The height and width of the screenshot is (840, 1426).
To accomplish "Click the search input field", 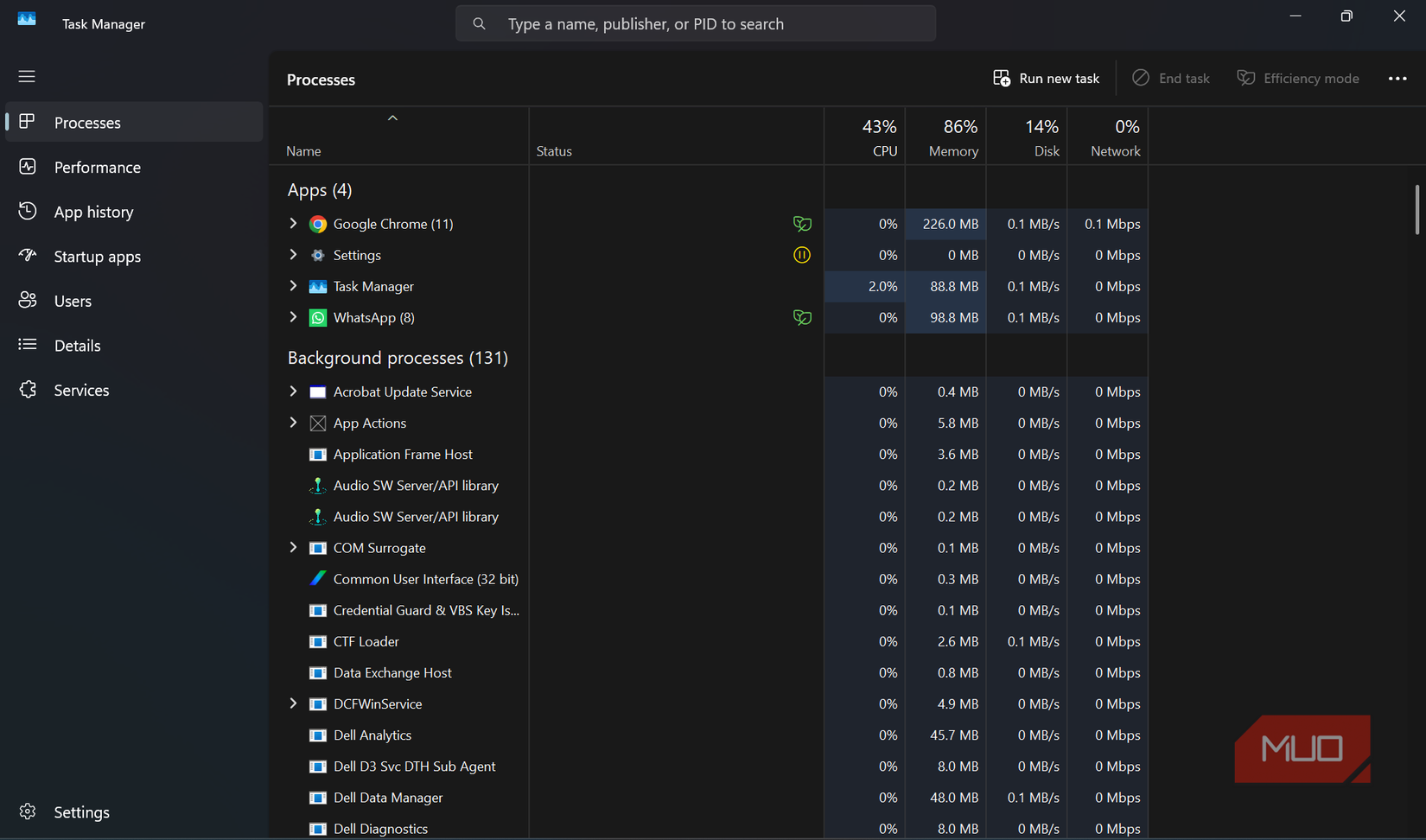I will [x=696, y=23].
